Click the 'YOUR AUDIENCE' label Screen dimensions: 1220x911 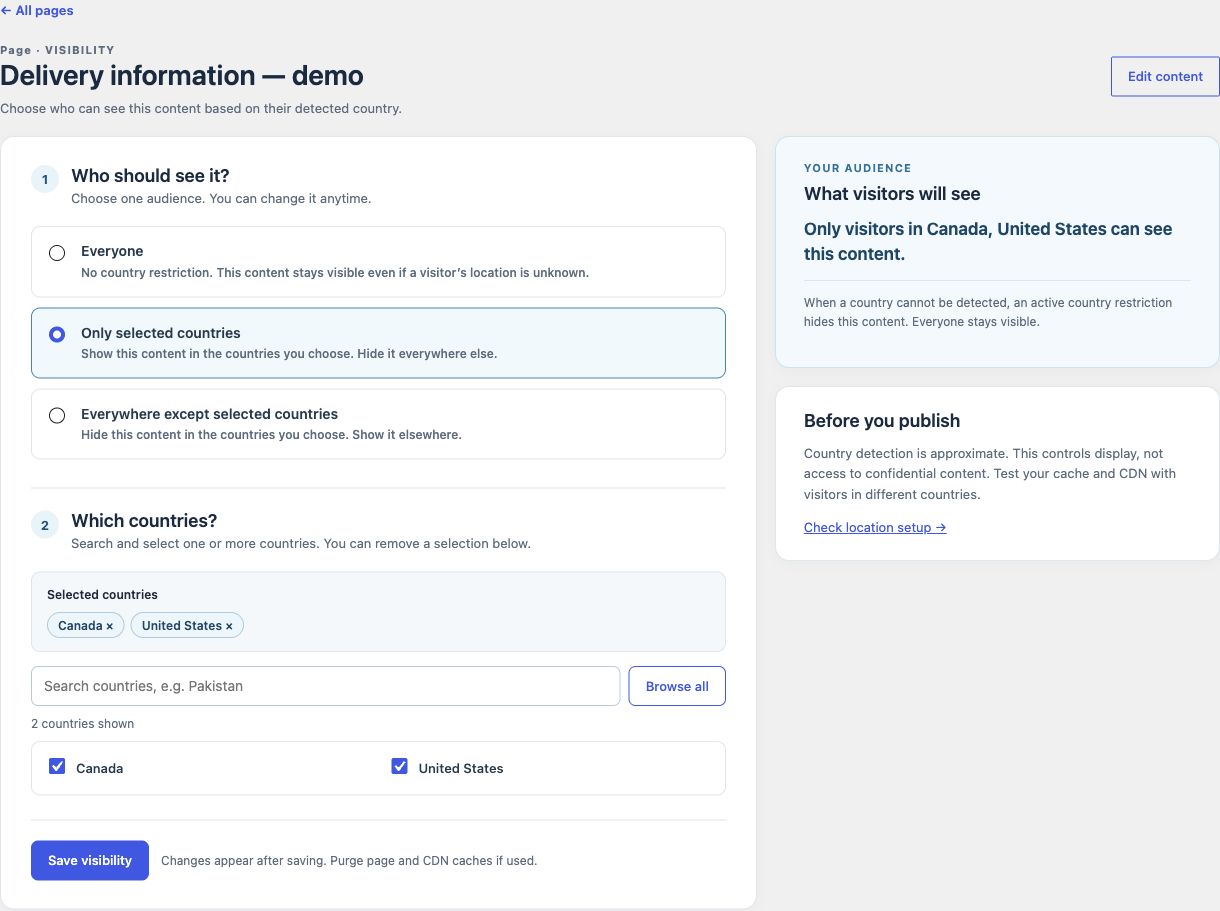[x=858, y=168]
